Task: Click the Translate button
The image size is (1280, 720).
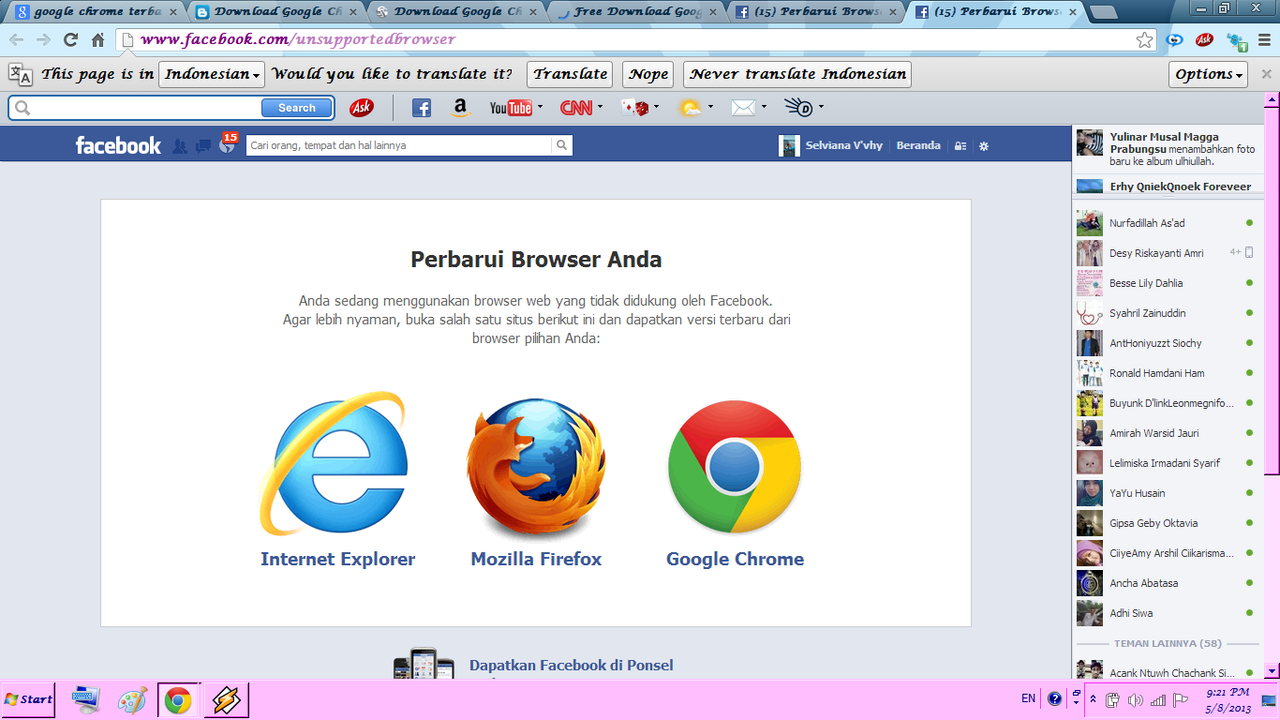Action: pos(571,74)
